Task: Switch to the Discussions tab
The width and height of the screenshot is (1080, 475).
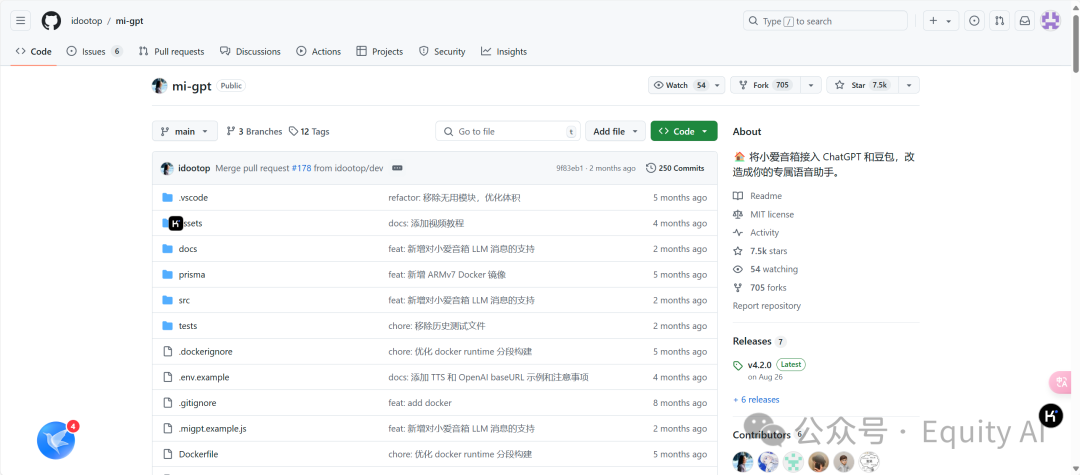Action: coord(250,51)
